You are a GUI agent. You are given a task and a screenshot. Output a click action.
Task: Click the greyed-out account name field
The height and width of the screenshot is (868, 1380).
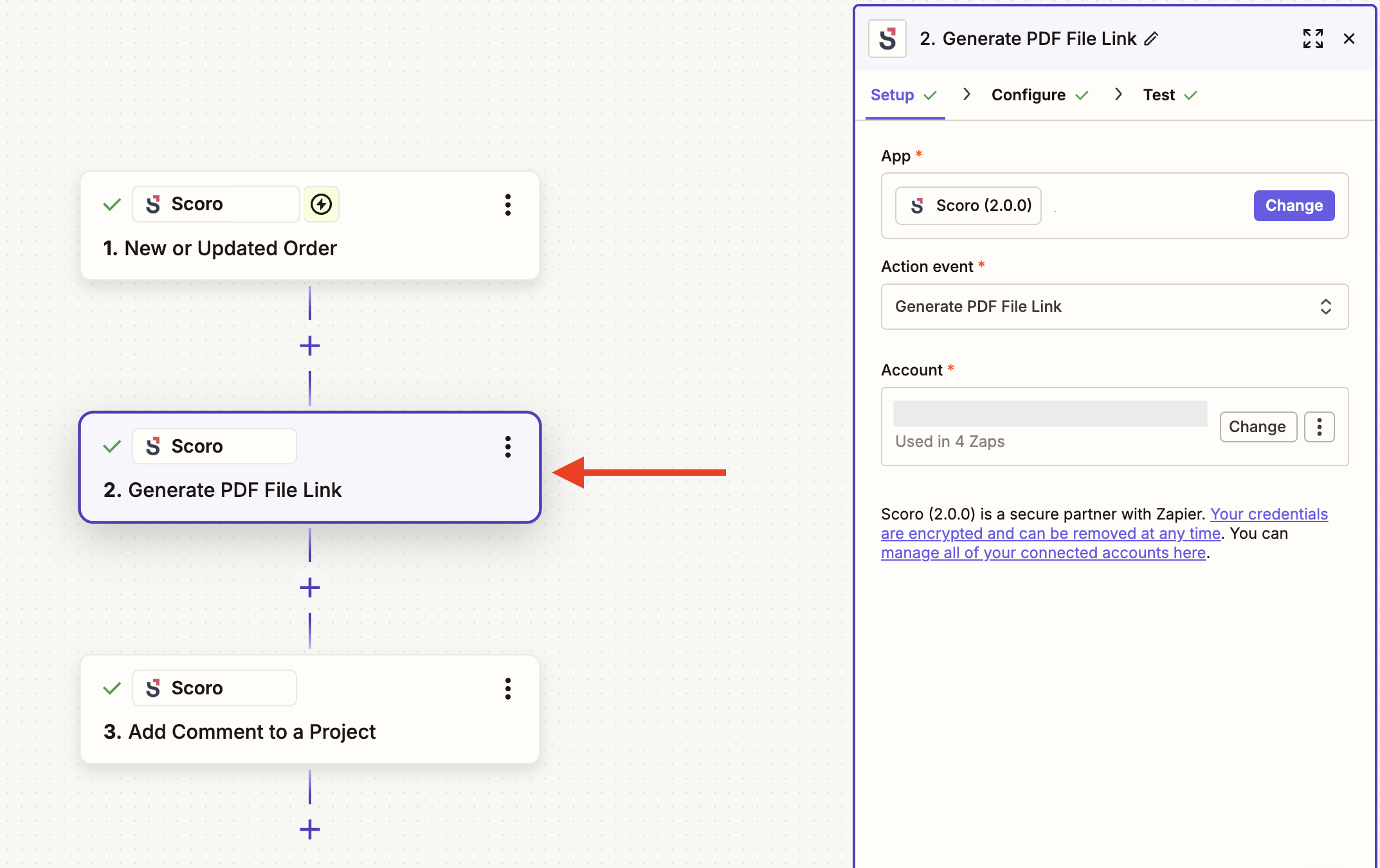(1050, 413)
